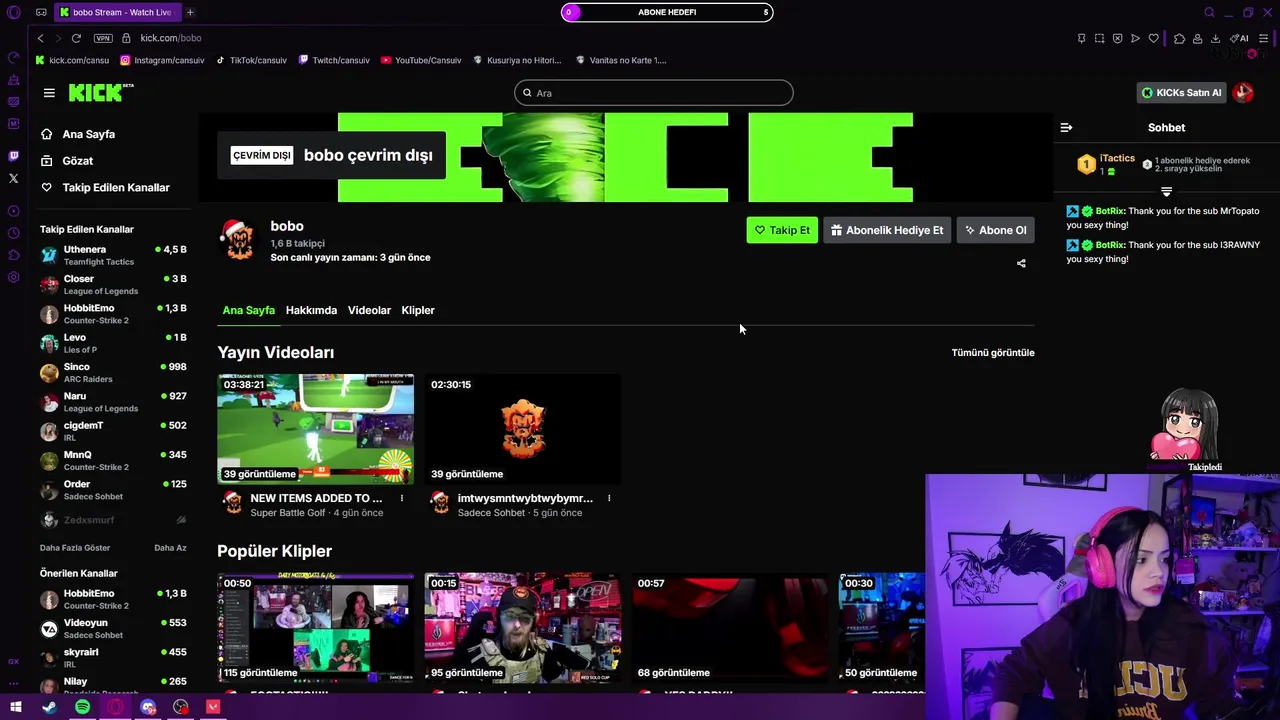The height and width of the screenshot is (720, 1280).
Task: Open the Twitch sidebar icon in Opera
Action: [13, 156]
